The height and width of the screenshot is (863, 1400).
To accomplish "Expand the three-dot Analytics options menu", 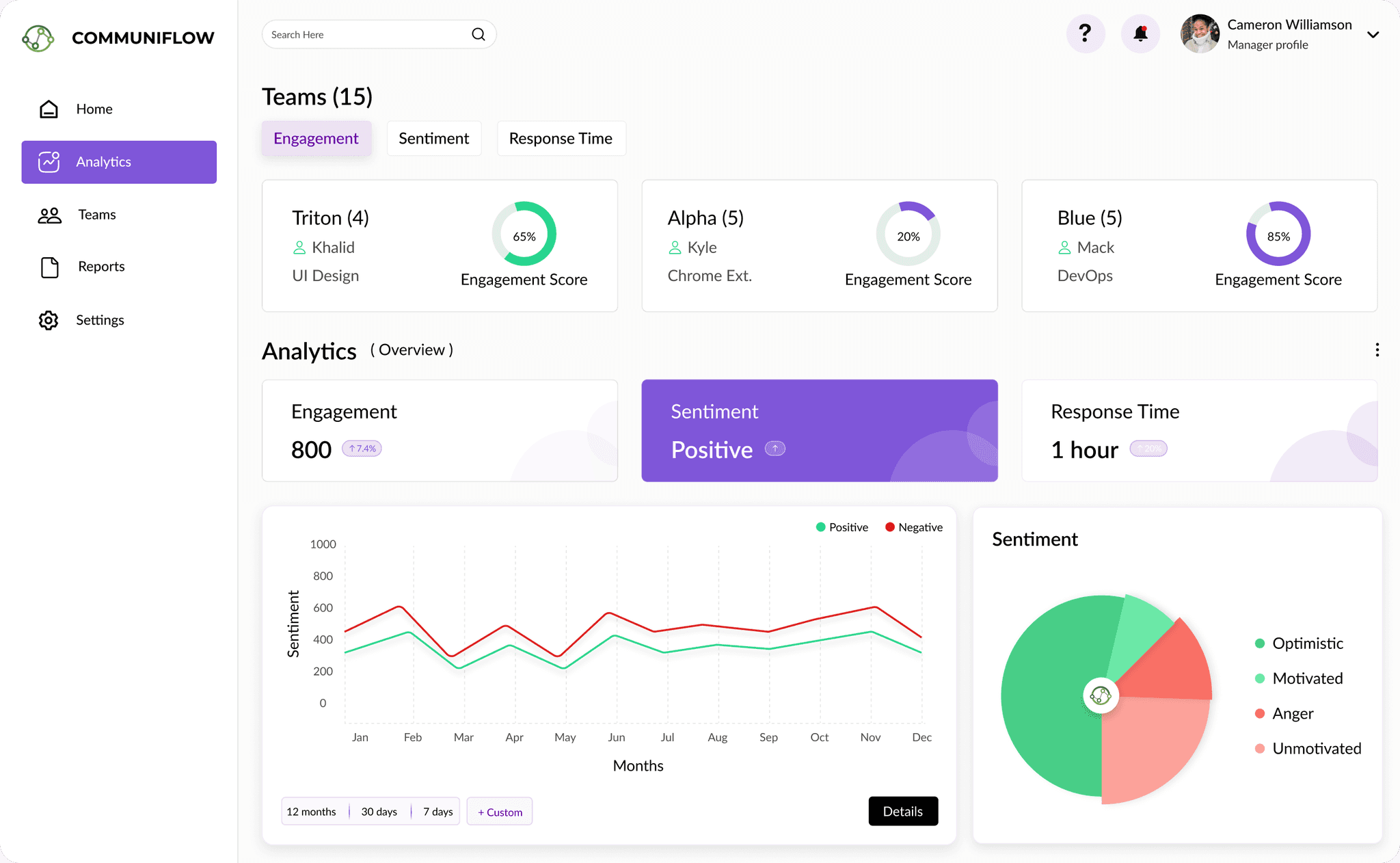I will 1377,349.
